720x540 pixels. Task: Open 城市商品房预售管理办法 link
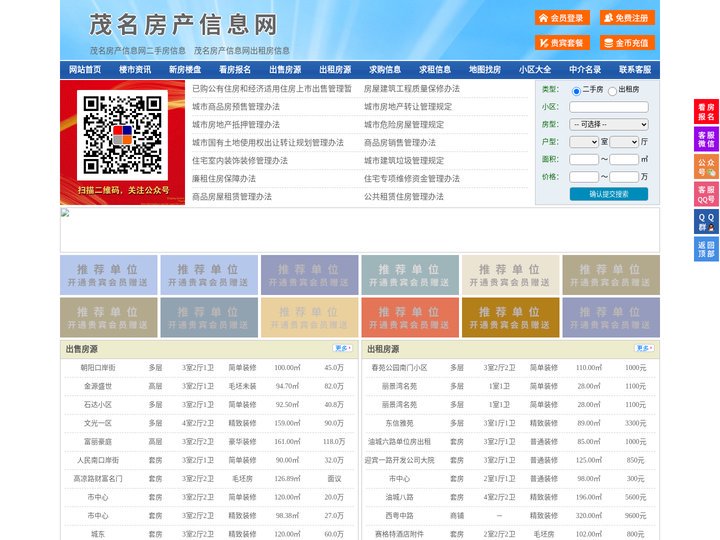click(x=236, y=107)
